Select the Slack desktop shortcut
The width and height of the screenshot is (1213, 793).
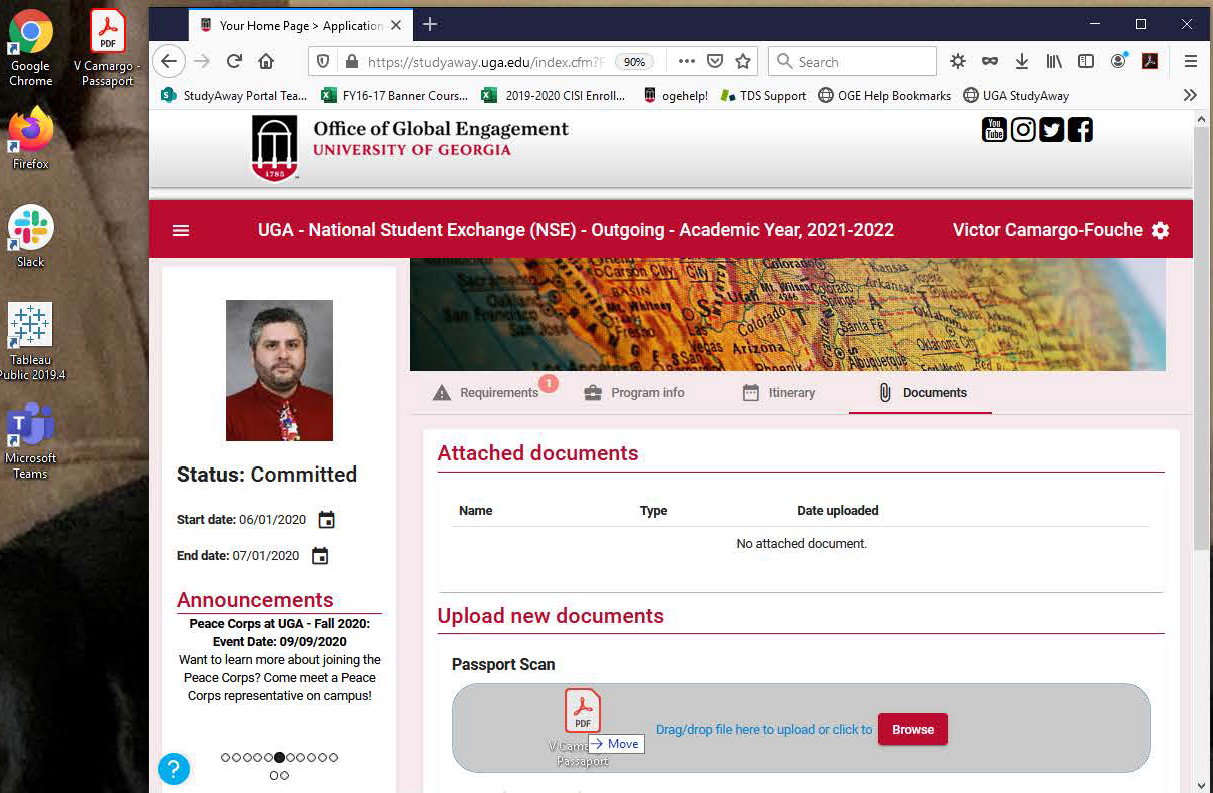point(31,237)
